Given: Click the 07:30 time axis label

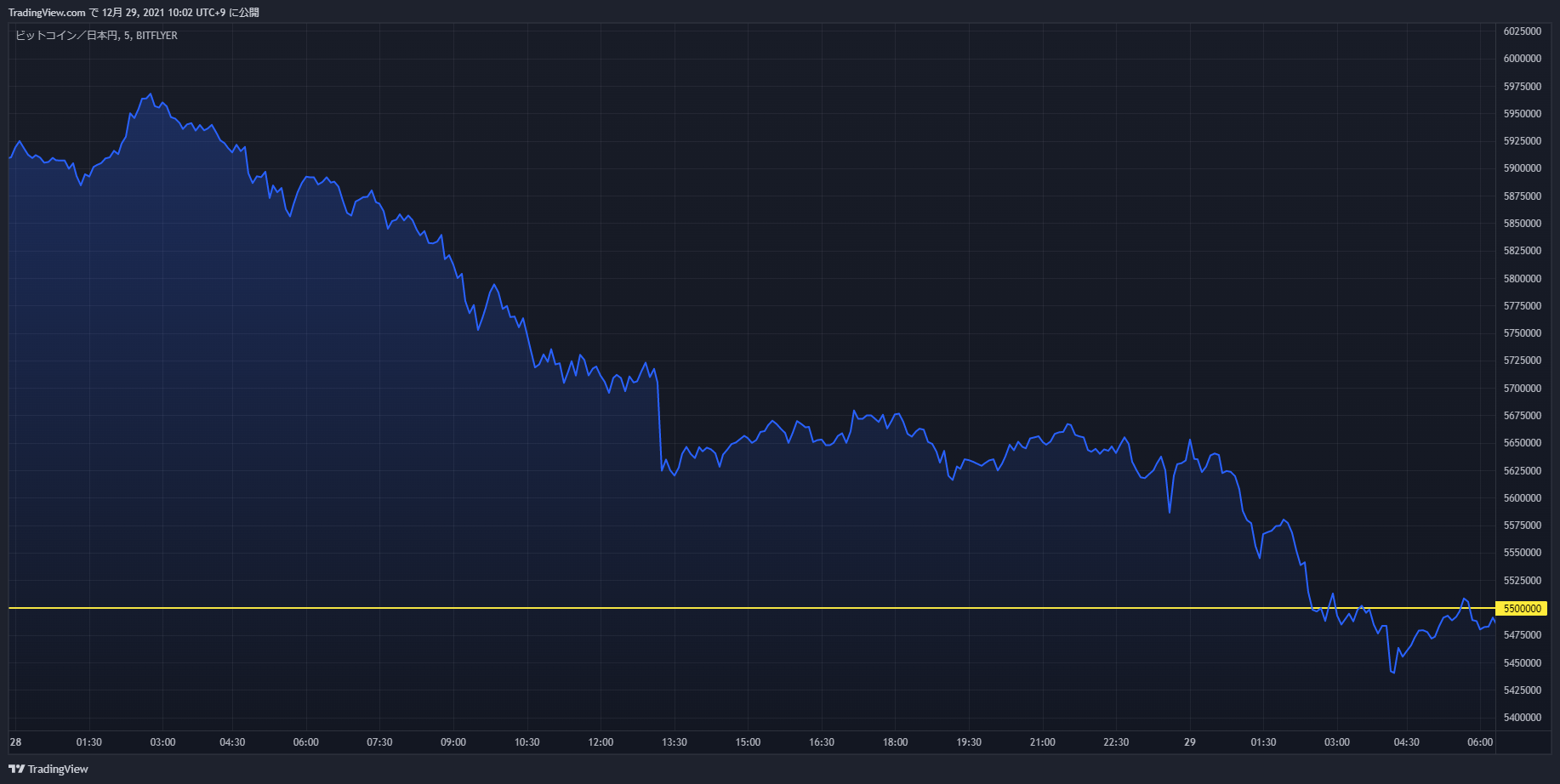Looking at the screenshot, I should tap(379, 742).
